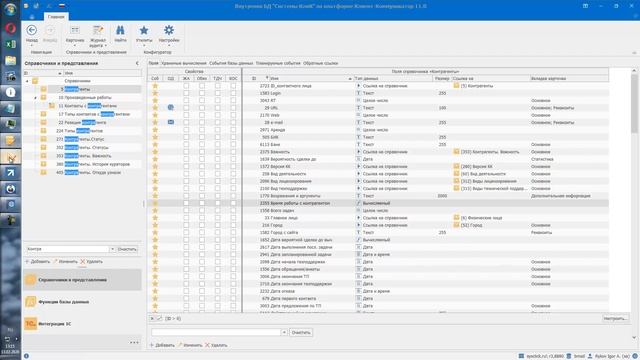Collapse the Справочники и представления panel chevron
This screenshot has height=360, width=640.
tap(137, 63)
